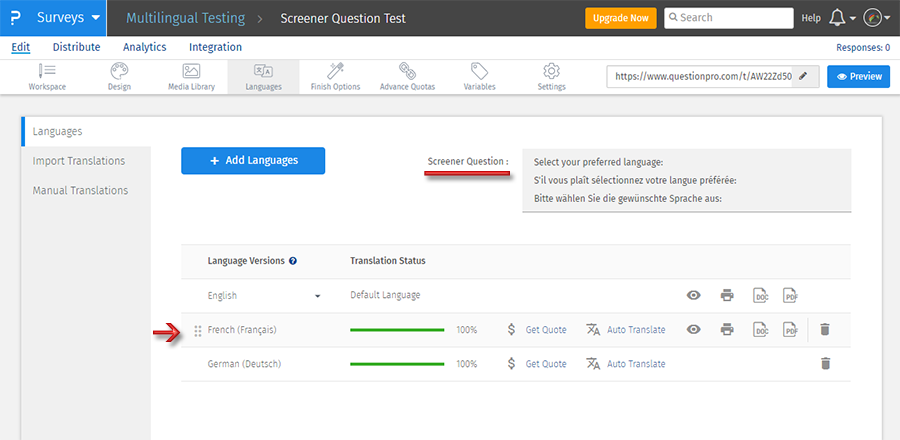
Task: Download French version as PDF
Action: tap(790, 330)
